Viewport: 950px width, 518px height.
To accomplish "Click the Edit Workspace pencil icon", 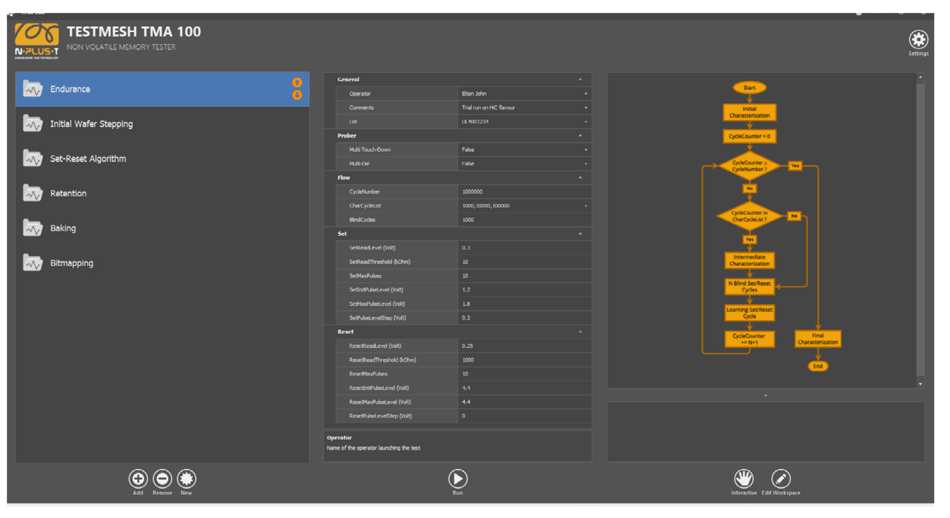I will pos(780,479).
